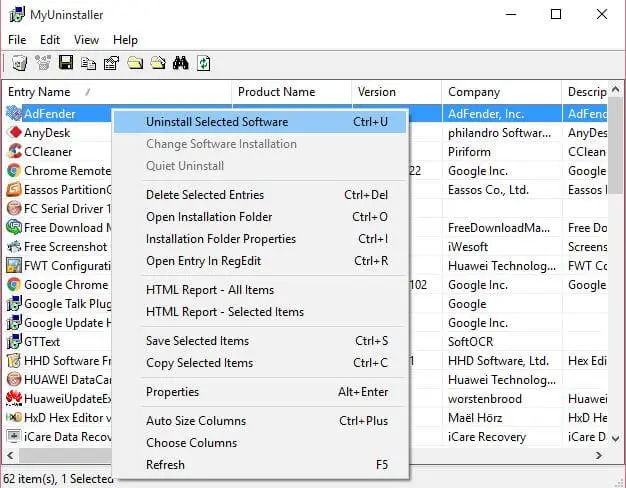Select the GTText entry
The image size is (626, 488).
[42, 342]
